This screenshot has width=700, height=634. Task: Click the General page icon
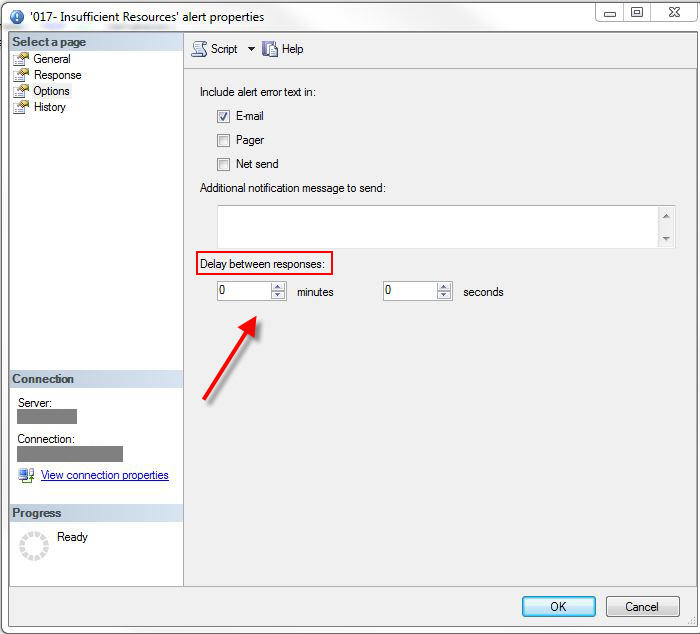[x=21, y=59]
